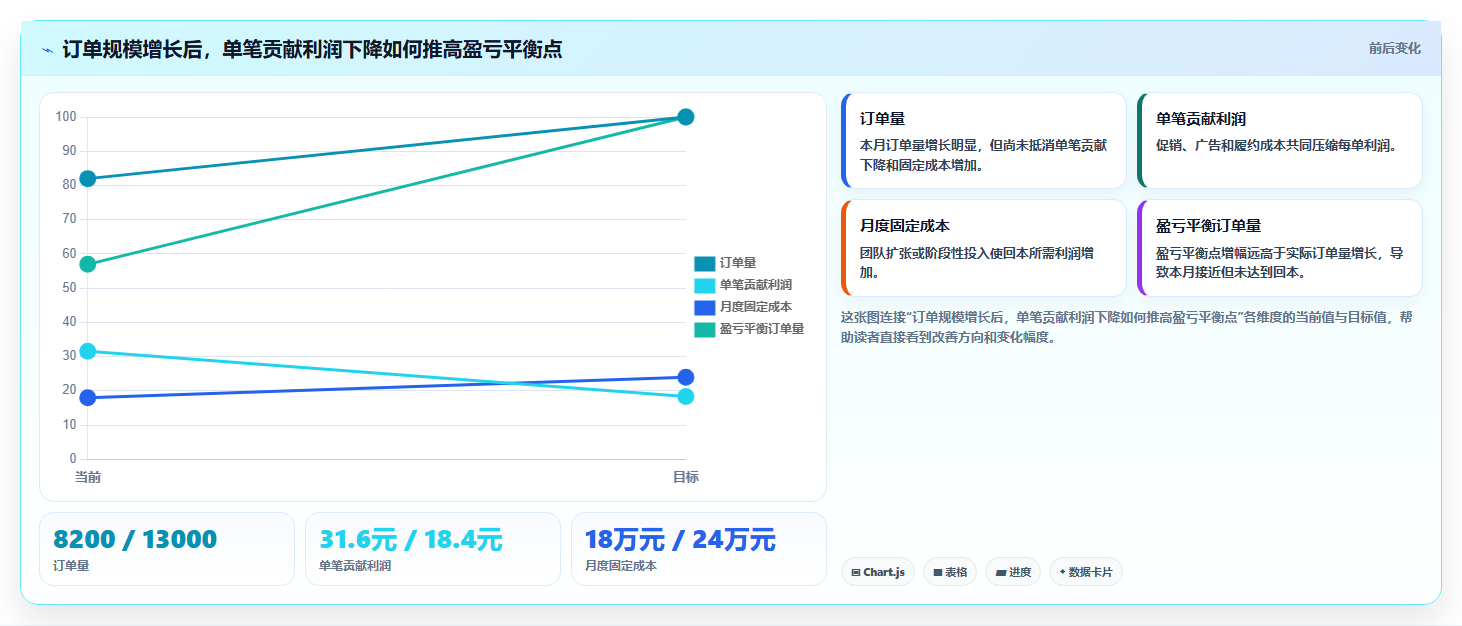Click the 8200 / 13000 stat value

135,540
